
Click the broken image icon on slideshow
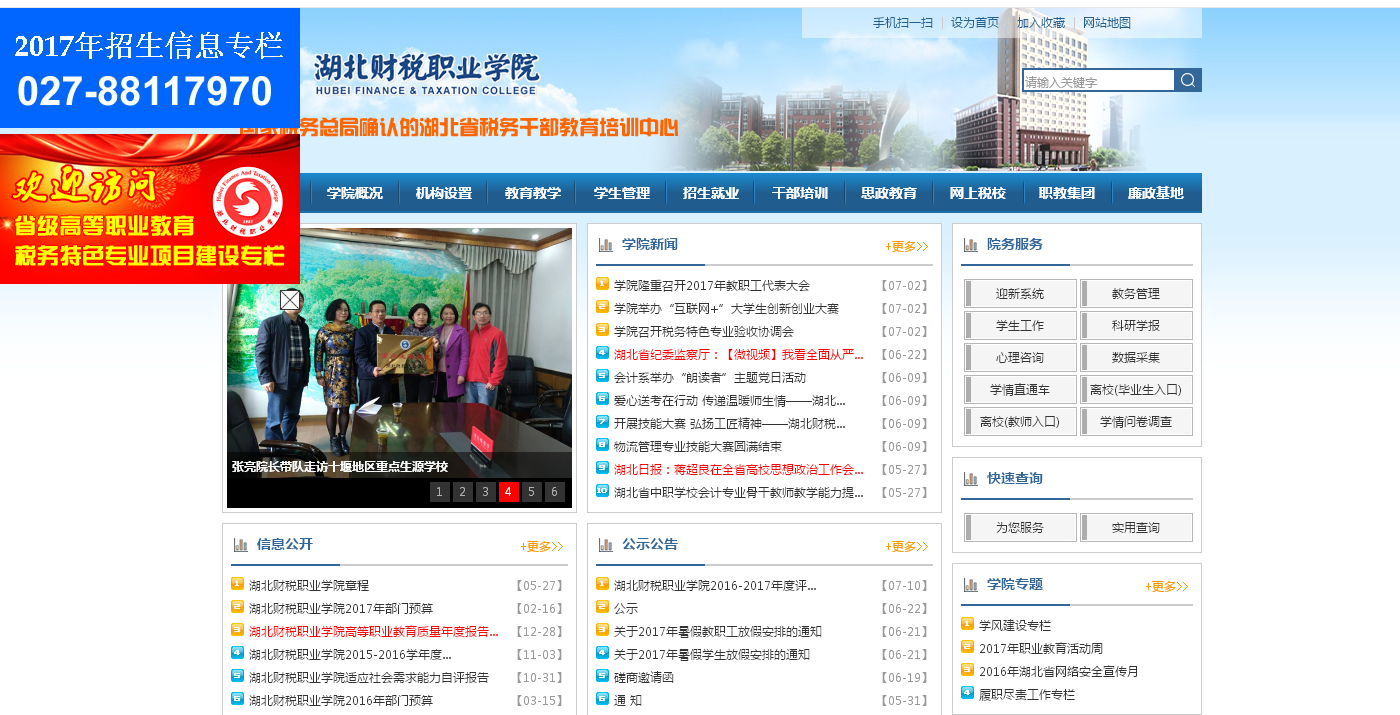[x=290, y=300]
